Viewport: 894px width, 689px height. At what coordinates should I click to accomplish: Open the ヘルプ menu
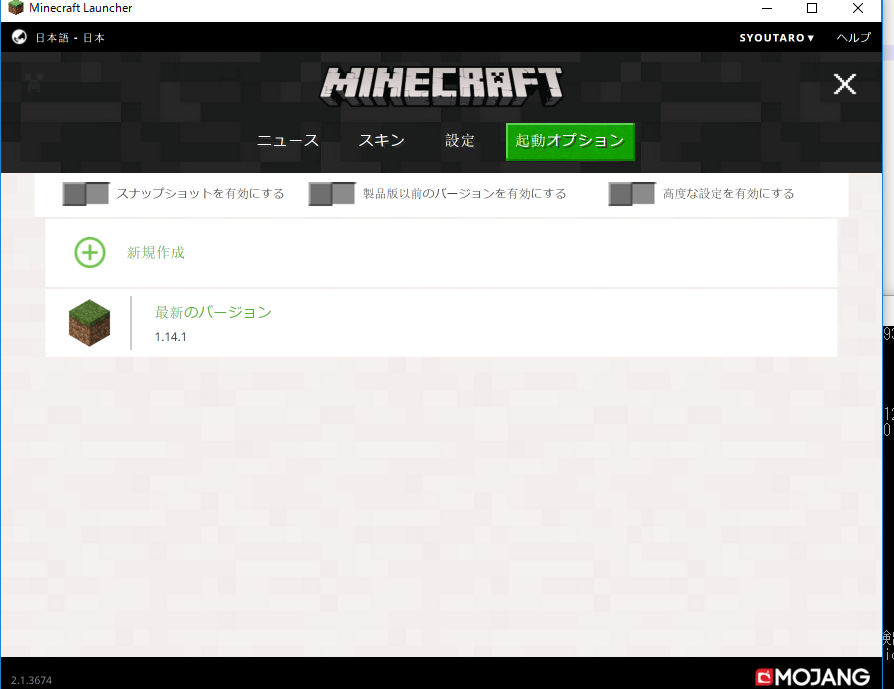853,38
